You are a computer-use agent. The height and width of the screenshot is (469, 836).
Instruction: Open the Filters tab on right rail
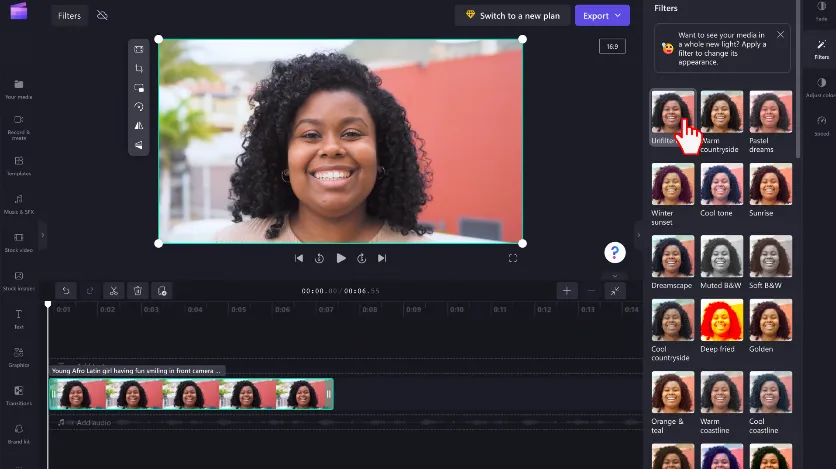822,49
